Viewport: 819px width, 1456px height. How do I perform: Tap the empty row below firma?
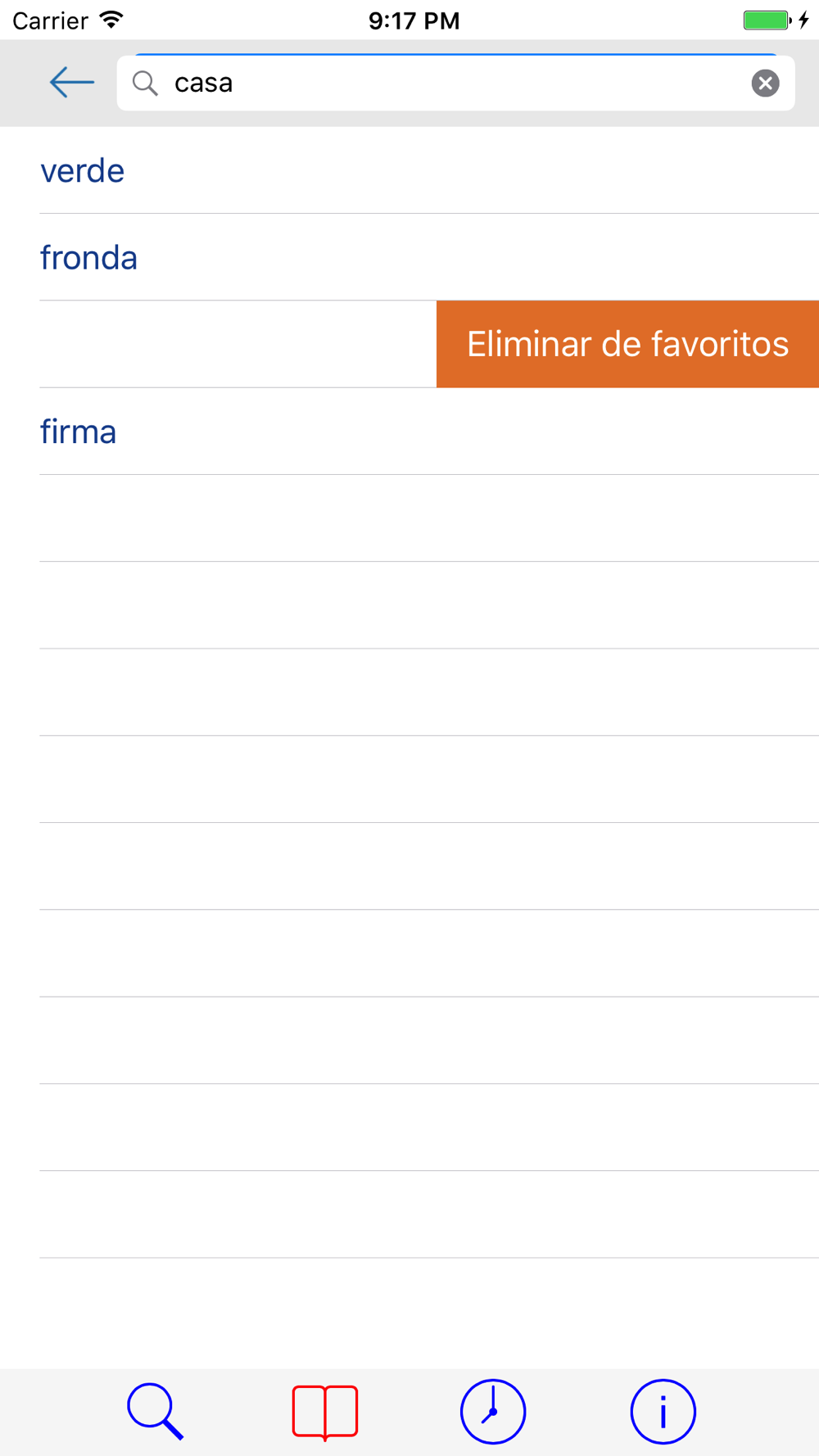pos(429,518)
